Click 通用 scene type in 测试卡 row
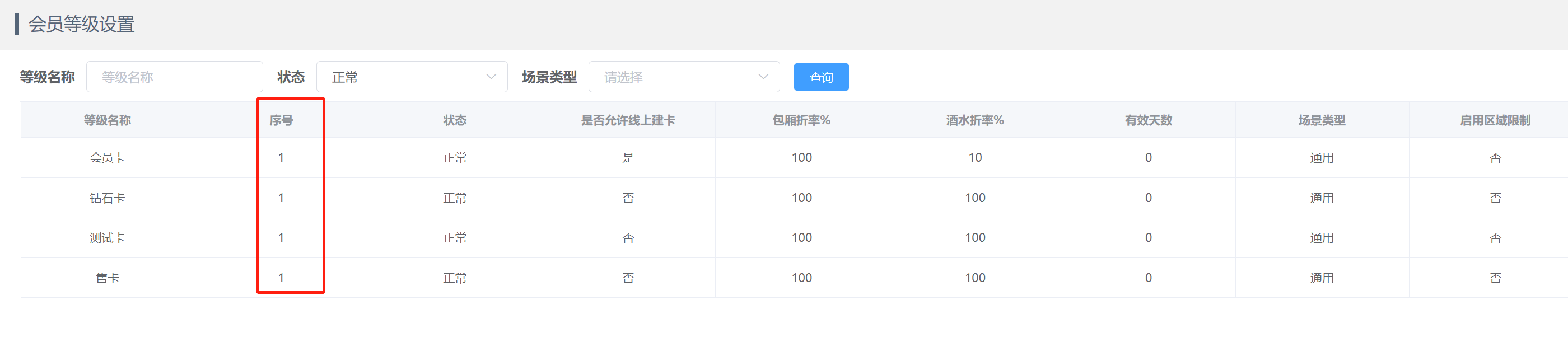The width and height of the screenshot is (1568, 347). (x=1322, y=237)
